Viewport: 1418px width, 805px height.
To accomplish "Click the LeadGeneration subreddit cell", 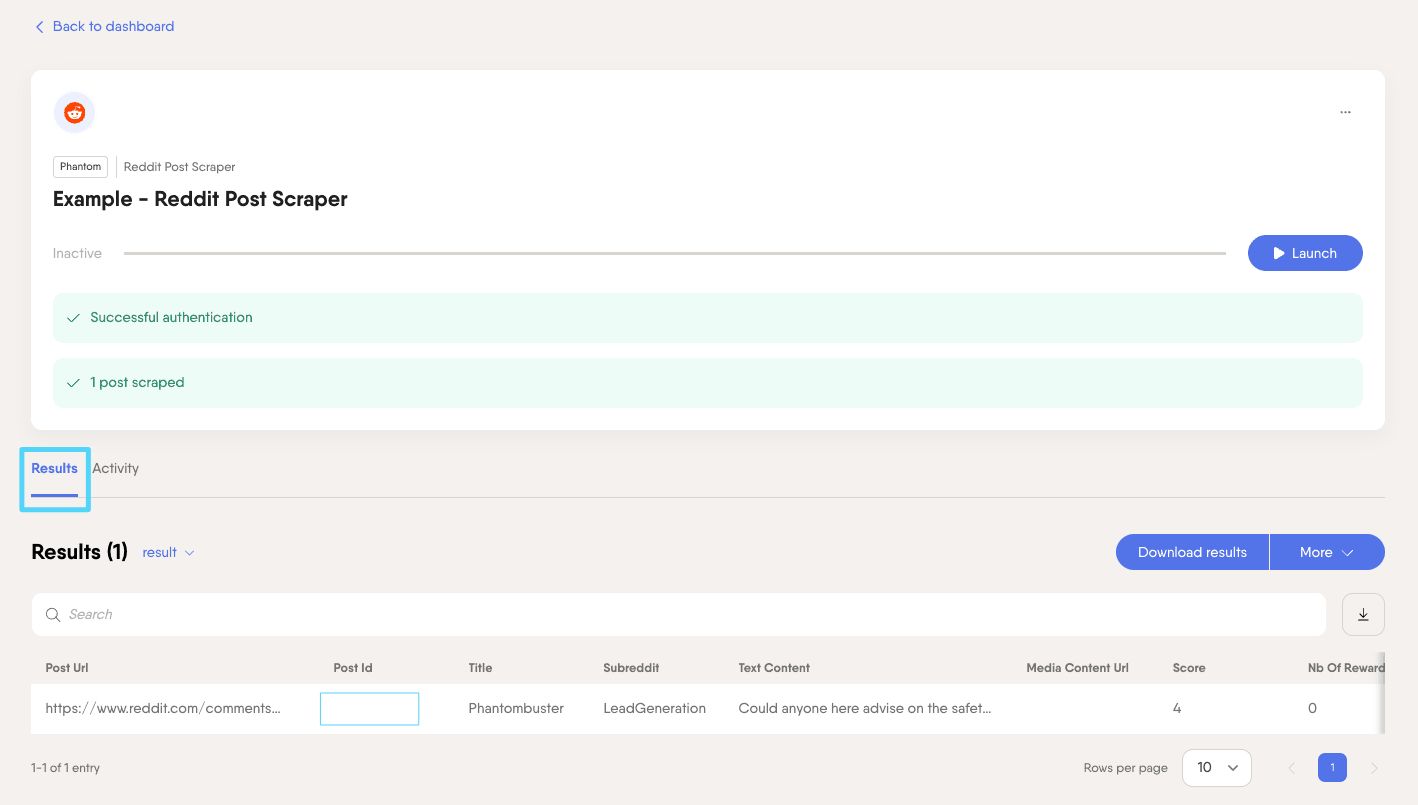I will coord(654,708).
